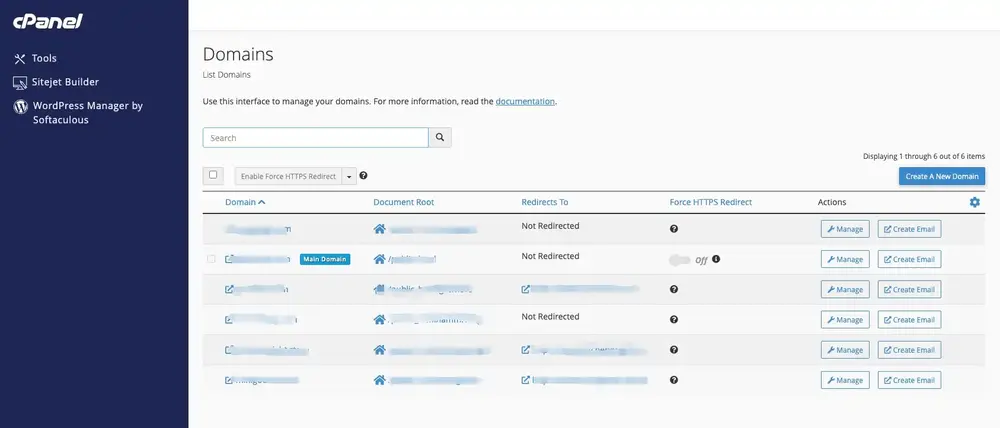Click Manage in the last row
Image resolution: width=1000 pixels, height=428 pixels.
845,380
